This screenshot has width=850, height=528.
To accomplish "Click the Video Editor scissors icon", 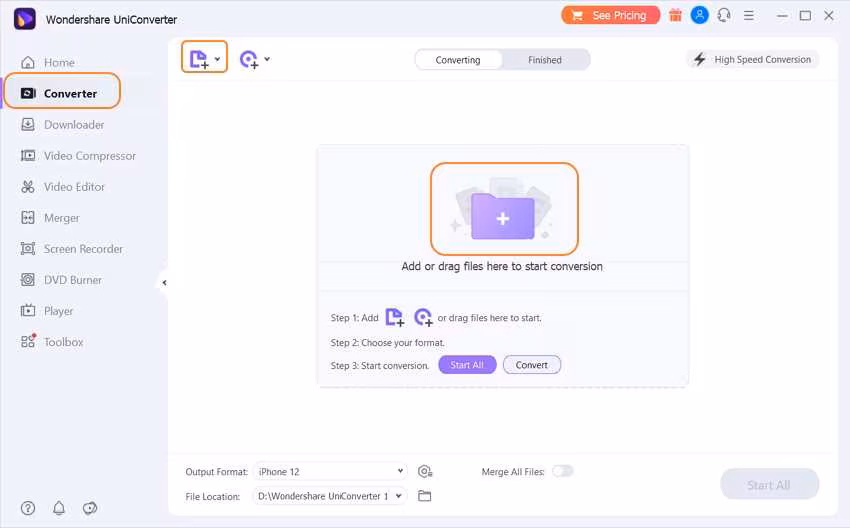I will pos(28,186).
